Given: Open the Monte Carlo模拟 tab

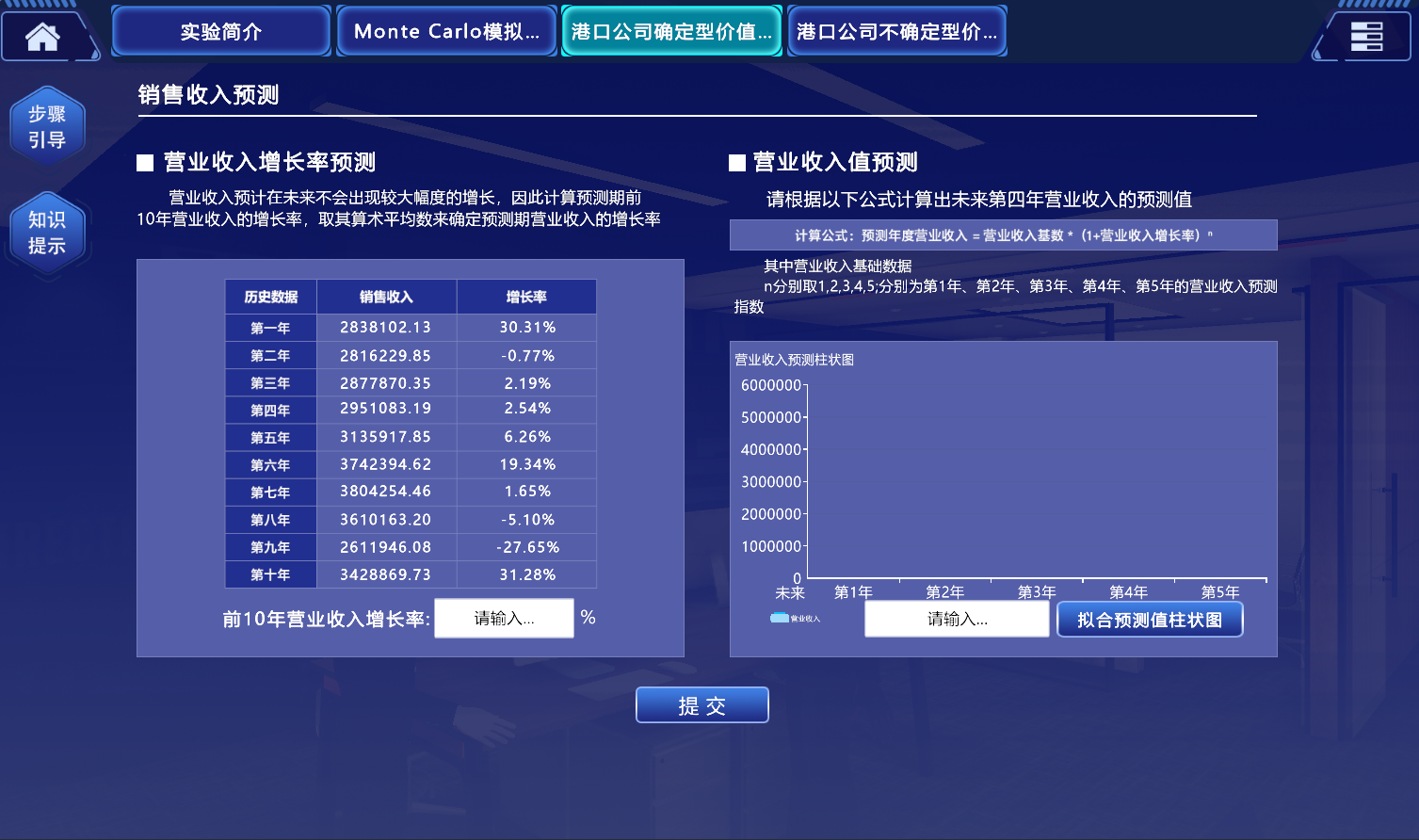Looking at the screenshot, I should coord(446,31).
